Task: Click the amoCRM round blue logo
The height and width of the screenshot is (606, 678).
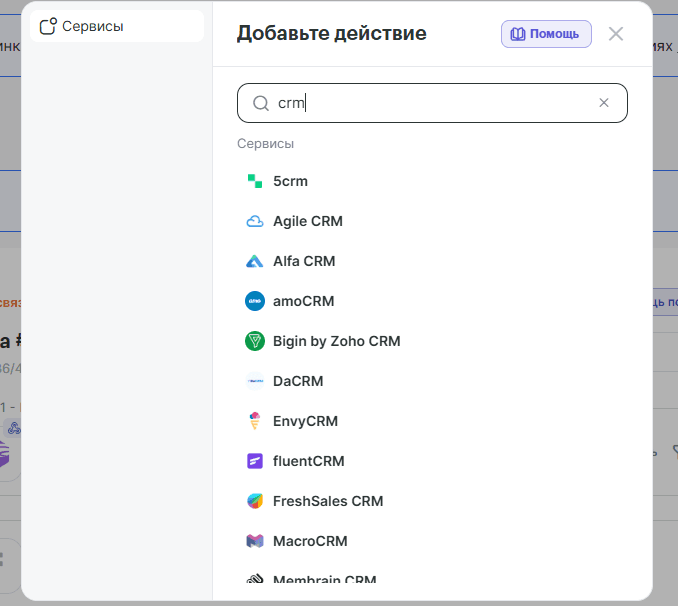Action: tap(255, 301)
